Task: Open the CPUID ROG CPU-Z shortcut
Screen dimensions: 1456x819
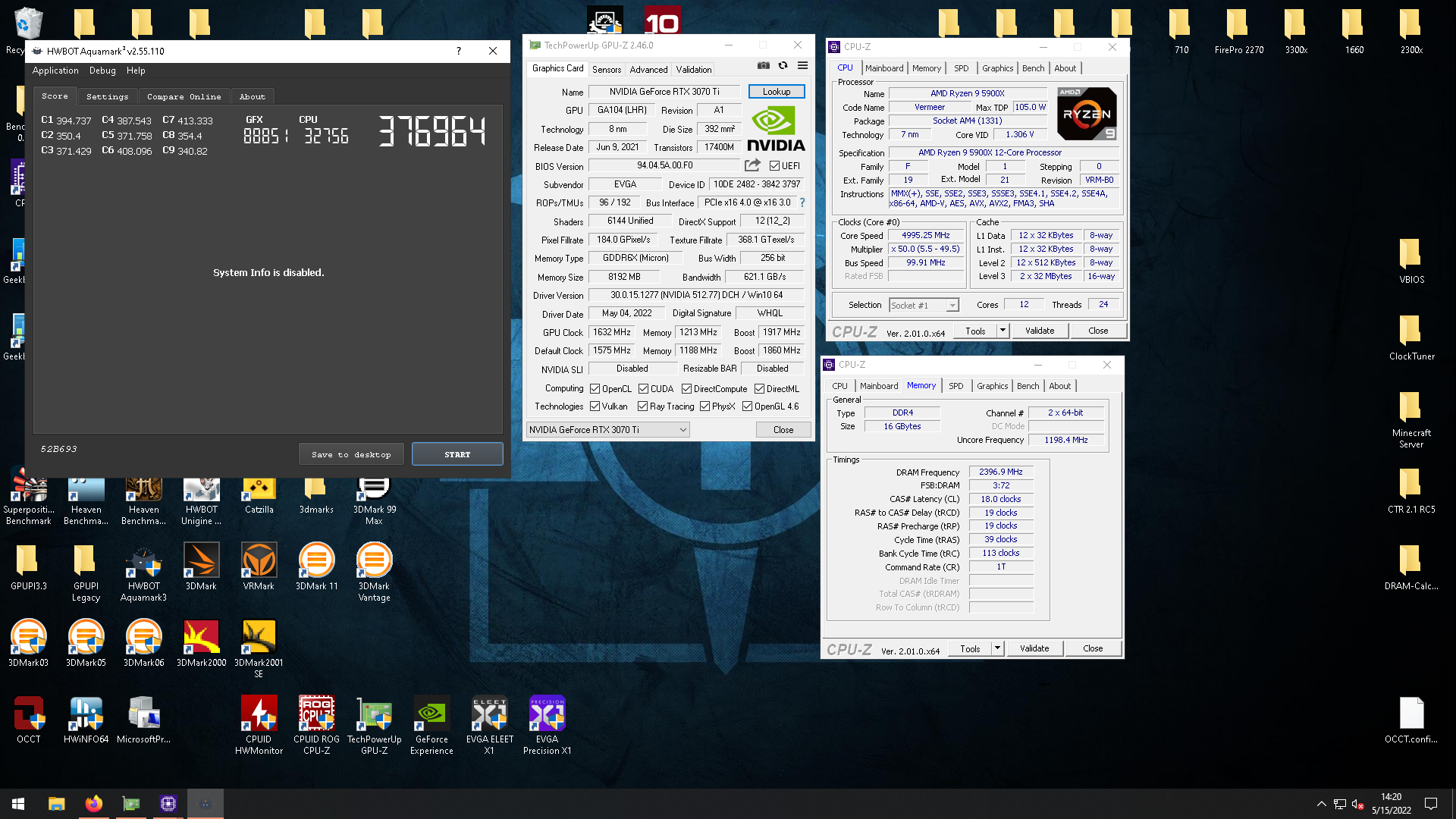Action: [x=316, y=725]
